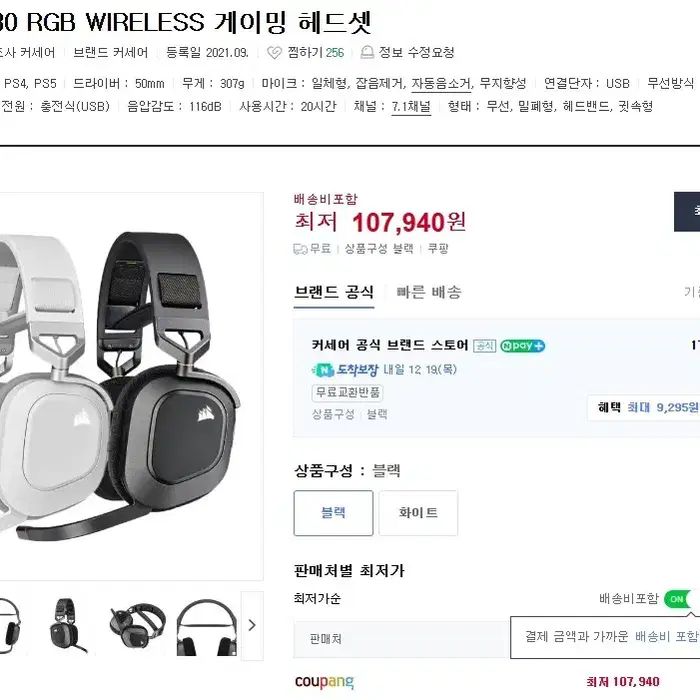Toggle the 배송비포함 ON switch

coord(681,599)
